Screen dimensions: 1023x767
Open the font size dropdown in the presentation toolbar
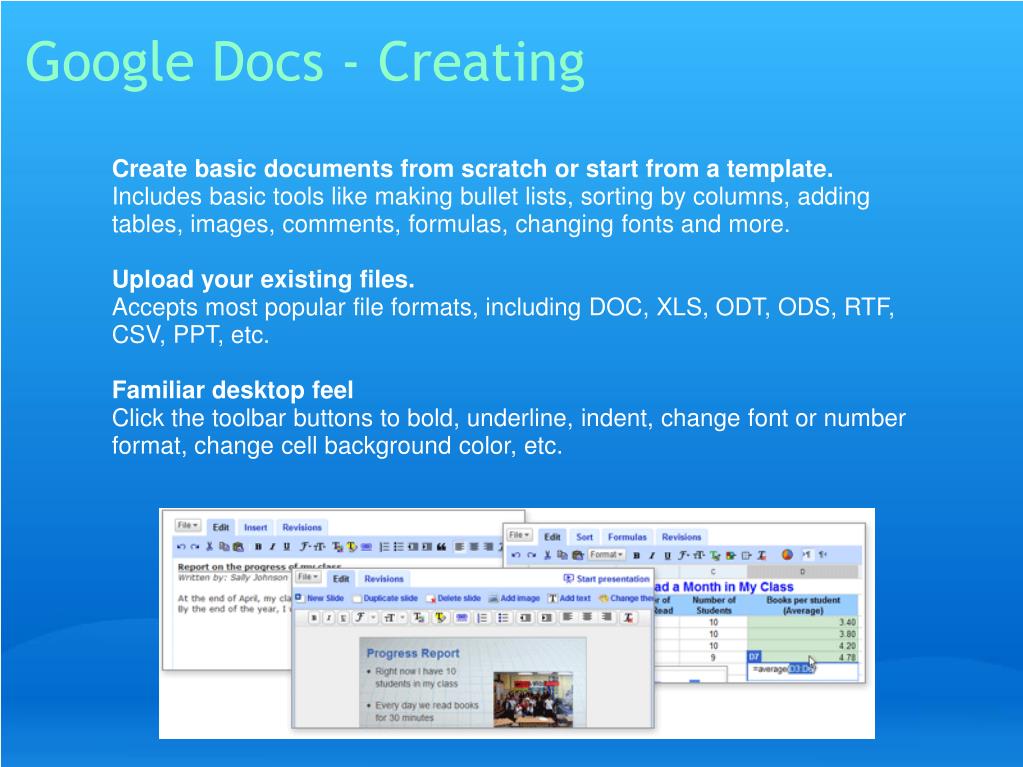pyautogui.click(x=394, y=617)
